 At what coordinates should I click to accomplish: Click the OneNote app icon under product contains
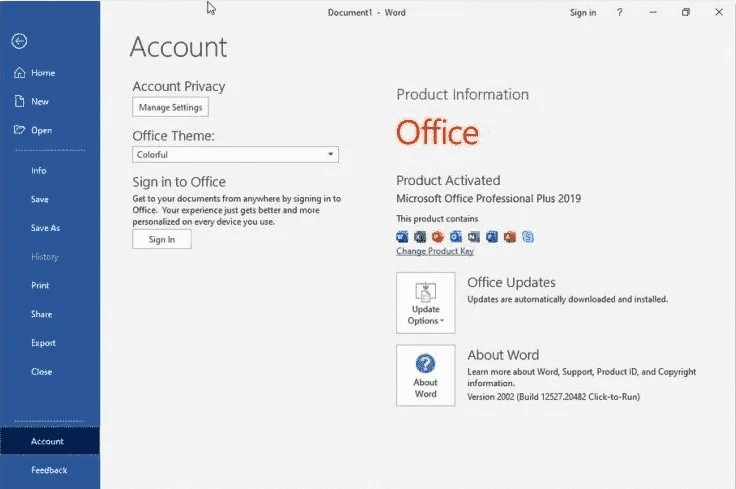474,237
